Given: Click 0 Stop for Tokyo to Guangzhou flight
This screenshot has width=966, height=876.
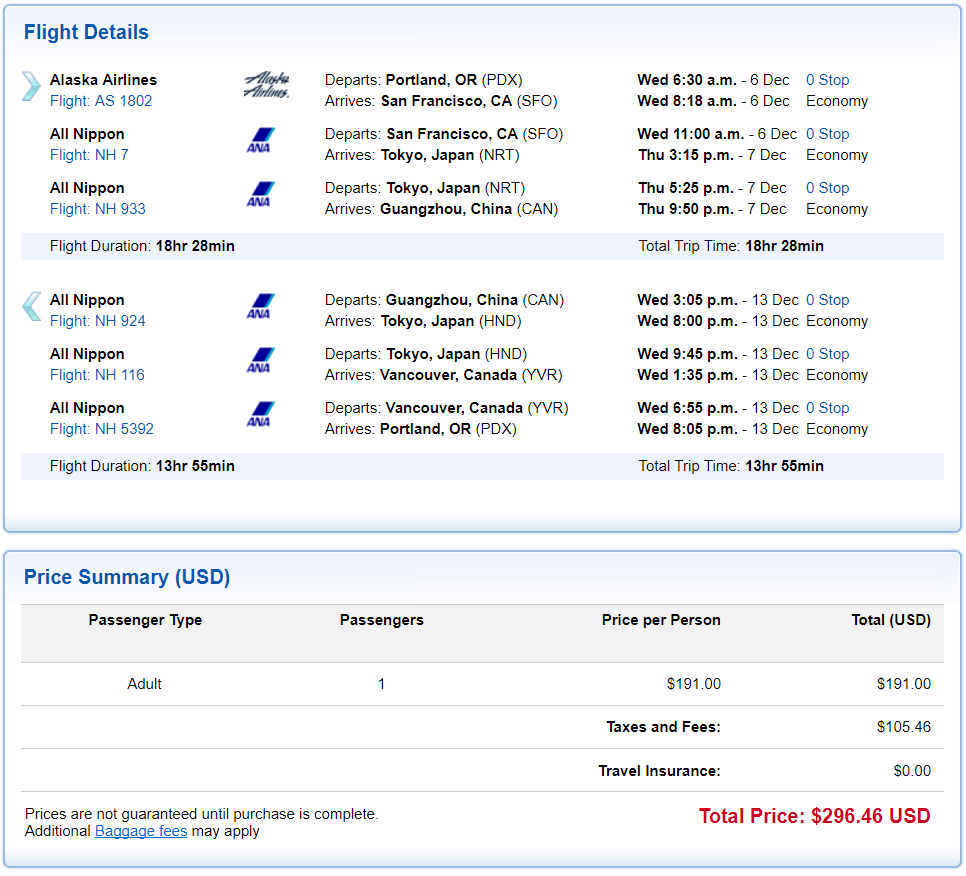Looking at the screenshot, I should 827,188.
